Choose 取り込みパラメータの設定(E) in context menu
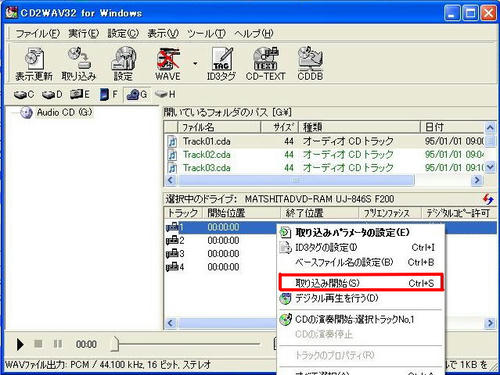This screenshot has height=375, width=500. (361, 232)
